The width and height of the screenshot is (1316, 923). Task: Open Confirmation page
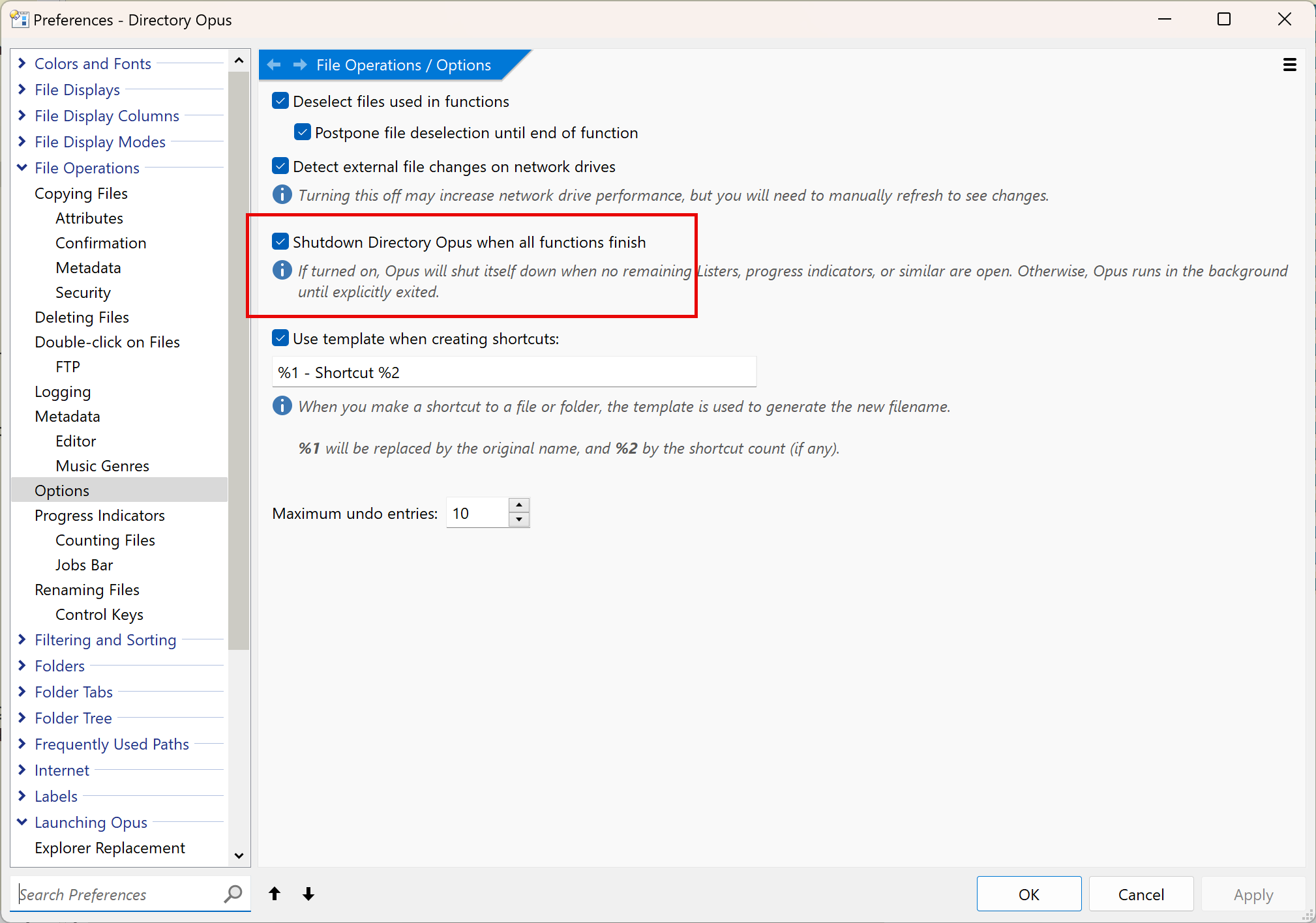pyautogui.click(x=101, y=243)
